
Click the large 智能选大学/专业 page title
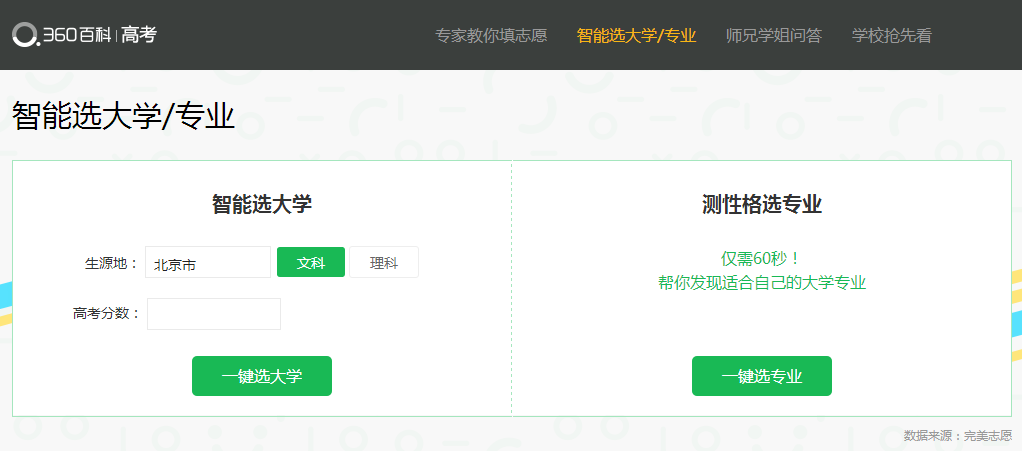tap(123, 116)
